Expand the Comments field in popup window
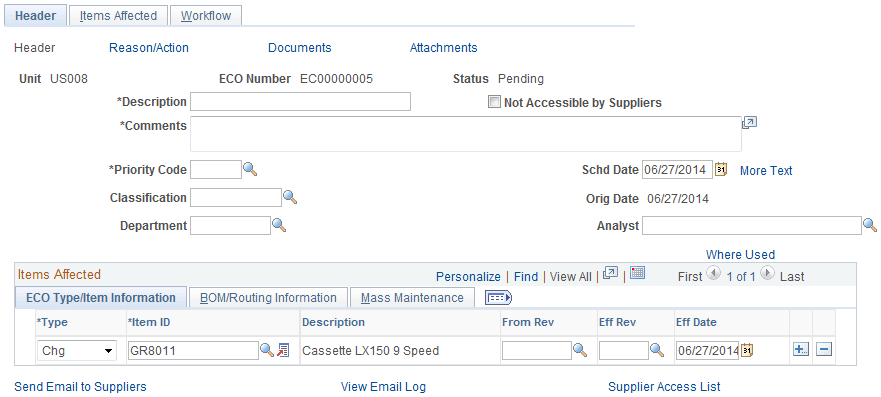Image resolution: width=881 pixels, height=397 pixels. [750, 122]
